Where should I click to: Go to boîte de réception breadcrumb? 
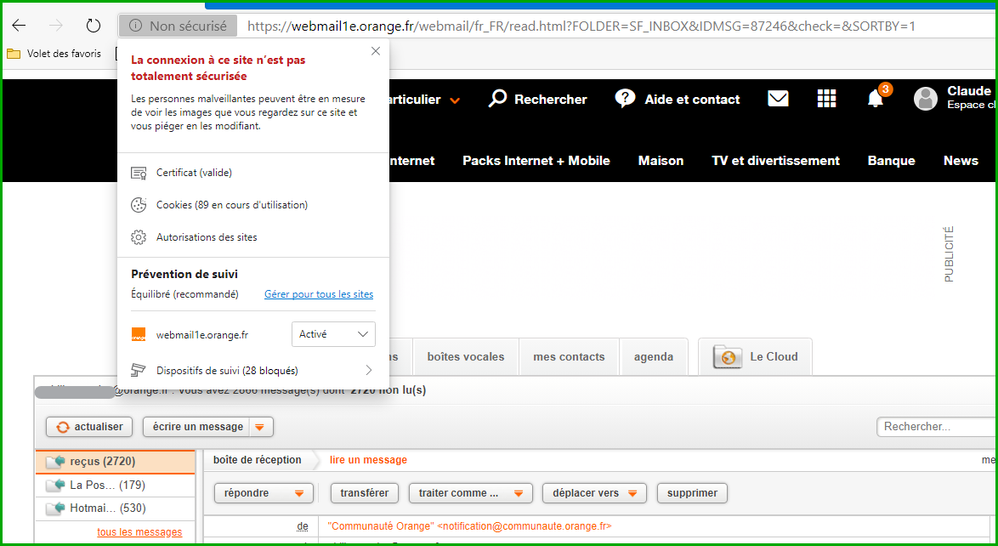257,460
